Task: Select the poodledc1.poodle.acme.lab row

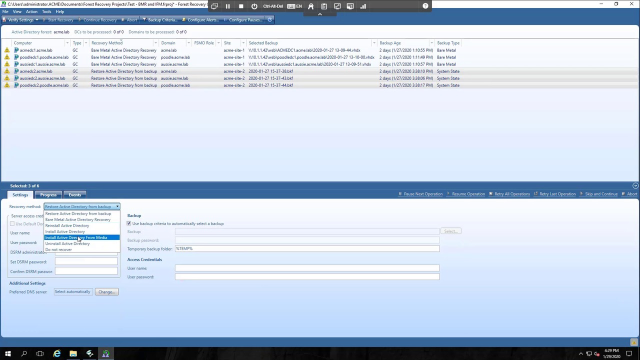Action: (320, 57)
